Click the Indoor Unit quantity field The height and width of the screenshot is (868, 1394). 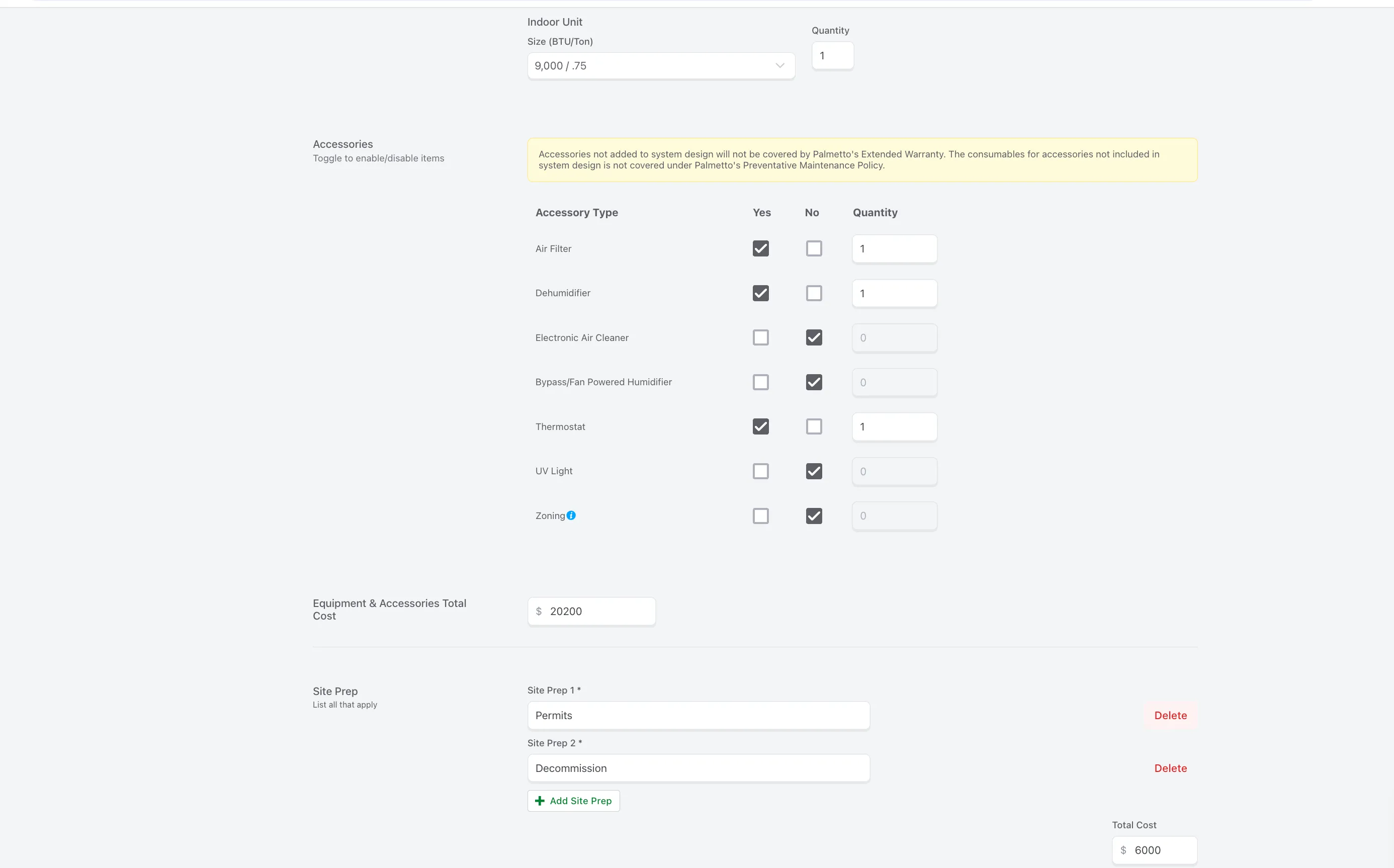click(833, 56)
